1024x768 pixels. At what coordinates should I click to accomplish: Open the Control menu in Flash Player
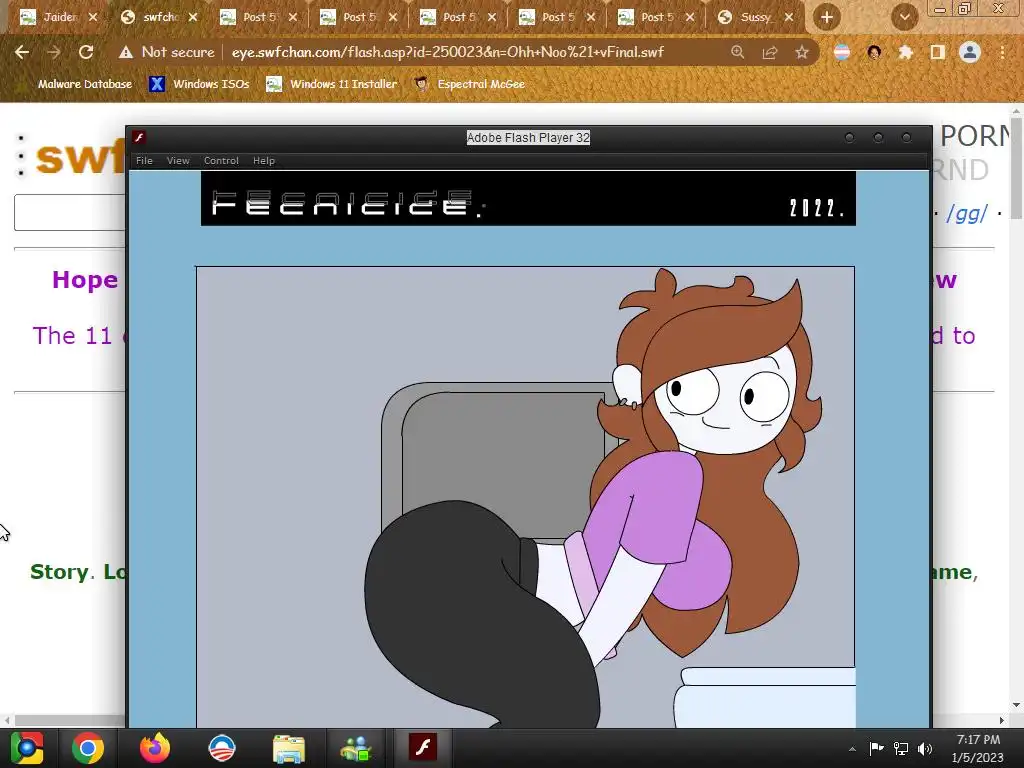[x=221, y=161]
